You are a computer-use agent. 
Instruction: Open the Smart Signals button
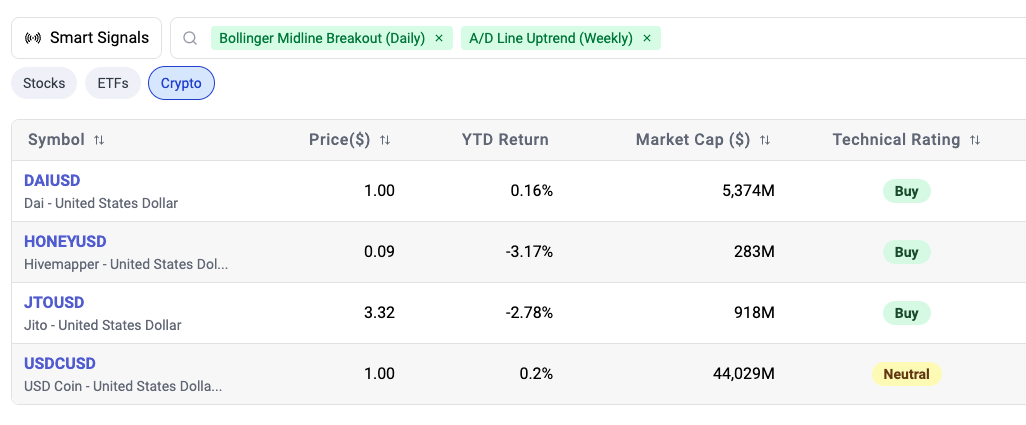[86, 38]
